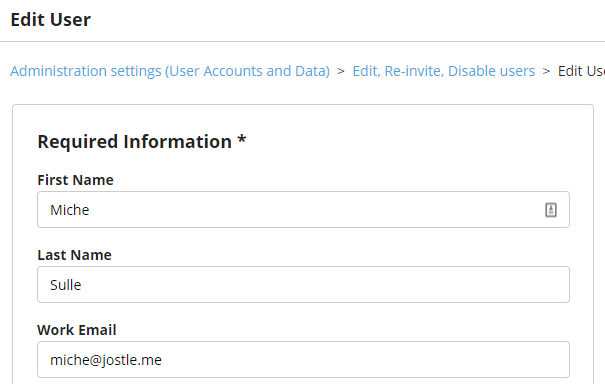Focus the Last Name field containing Sulle

(303, 284)
